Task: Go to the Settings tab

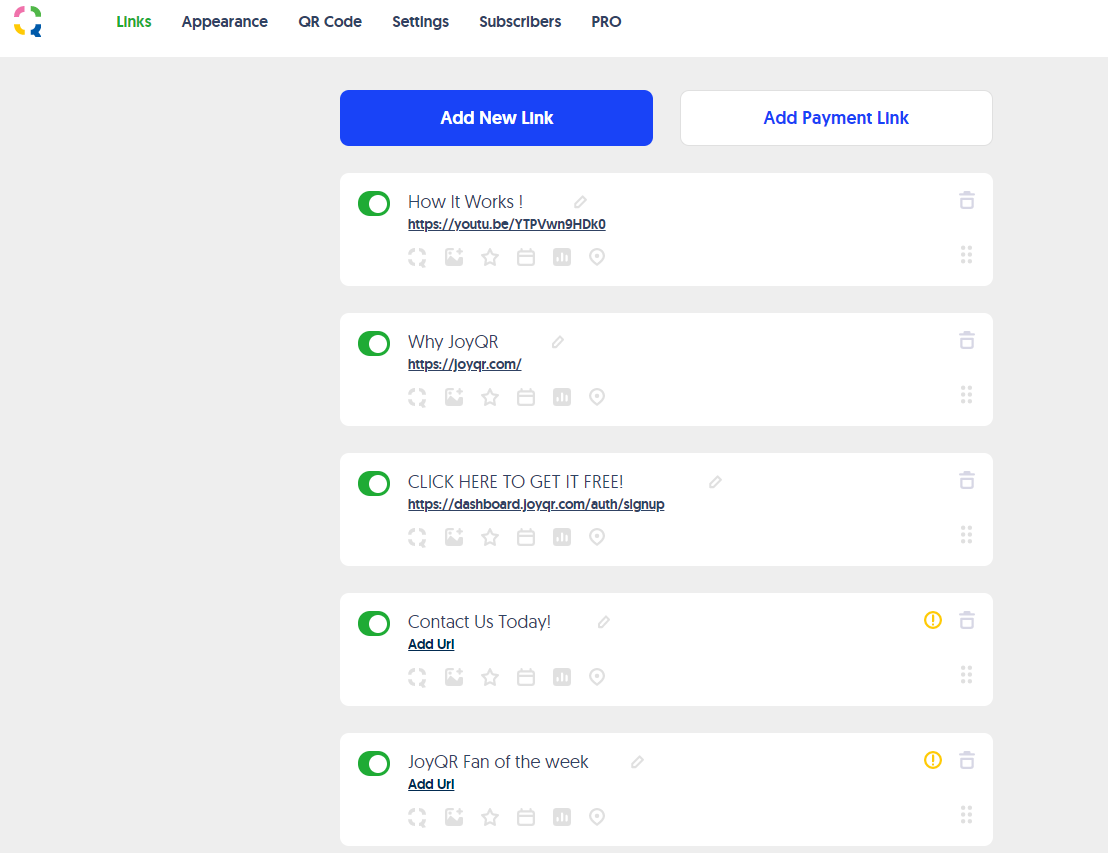Action: [x=420, y=22]
